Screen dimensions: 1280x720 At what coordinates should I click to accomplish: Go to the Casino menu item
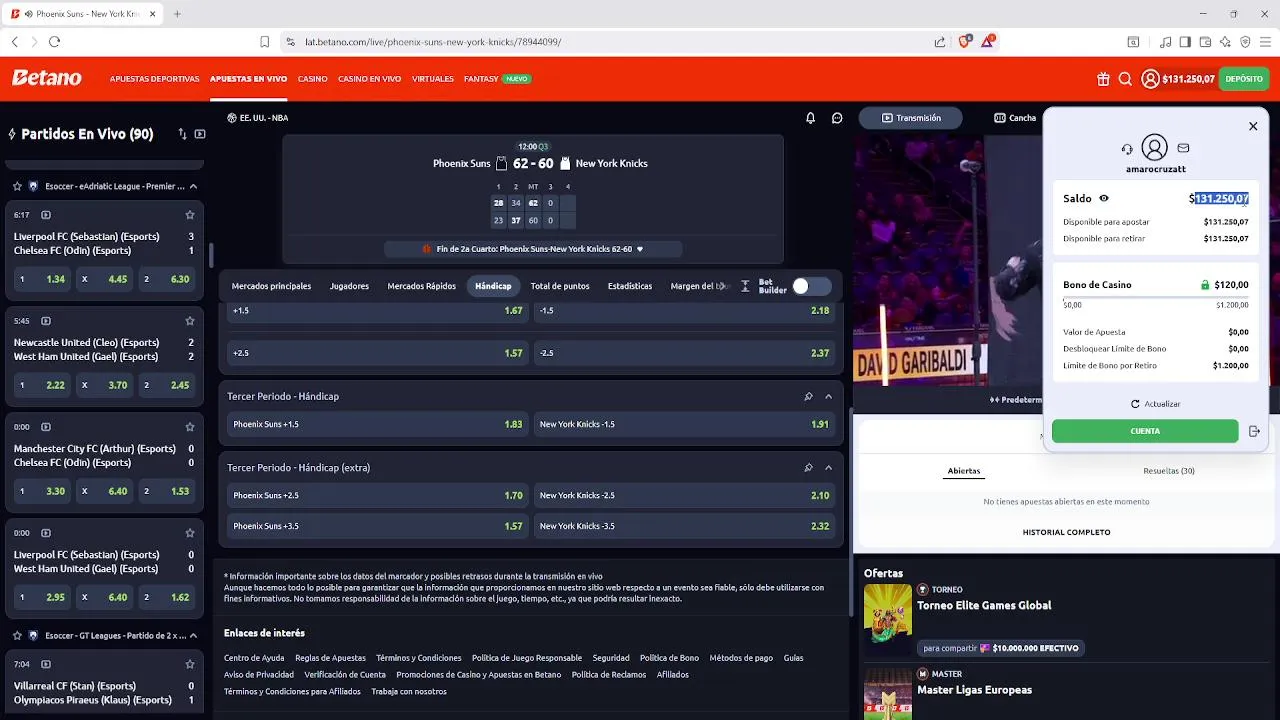click(x=312, y=79)
